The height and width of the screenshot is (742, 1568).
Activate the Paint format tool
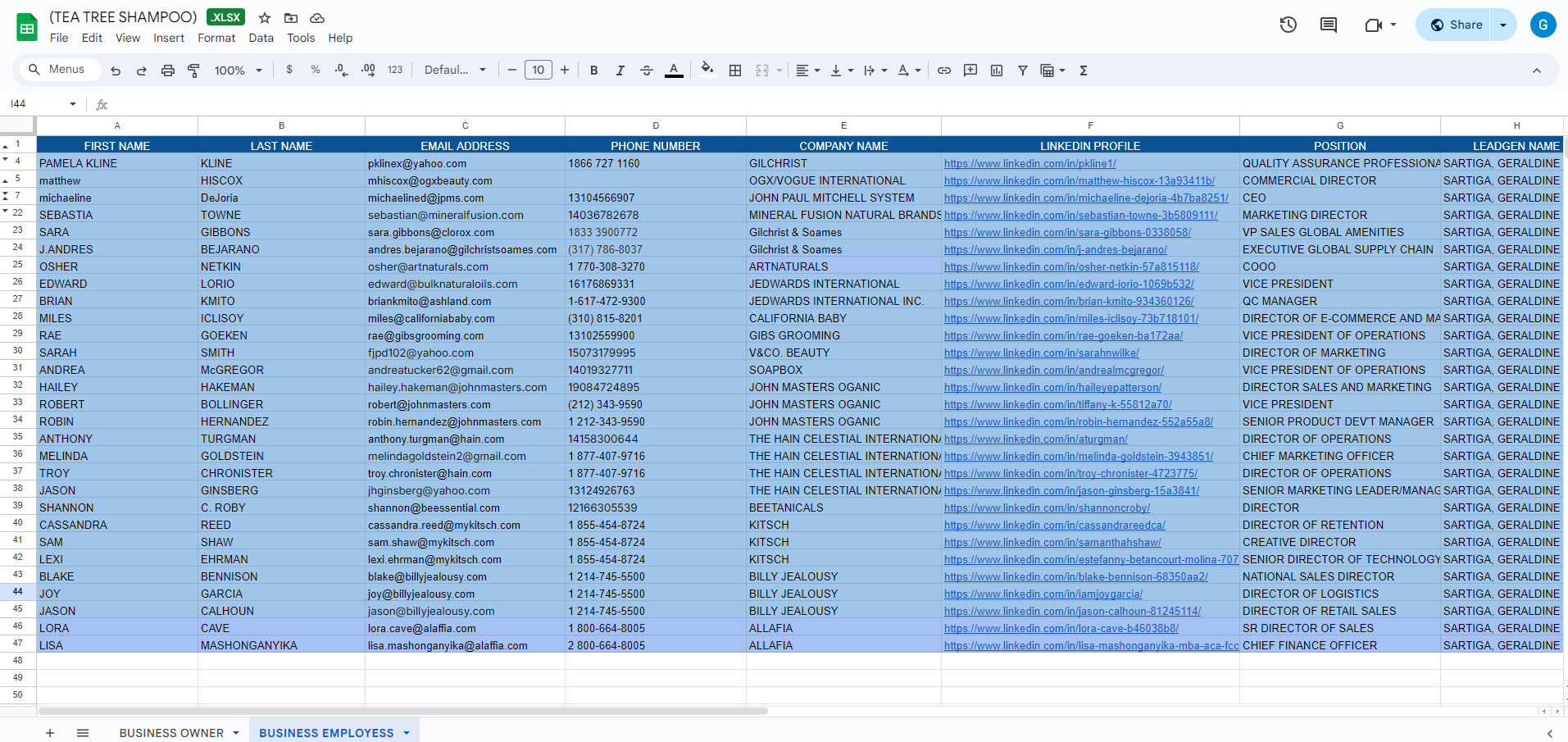pyautogui.click(x=194, y=71)
